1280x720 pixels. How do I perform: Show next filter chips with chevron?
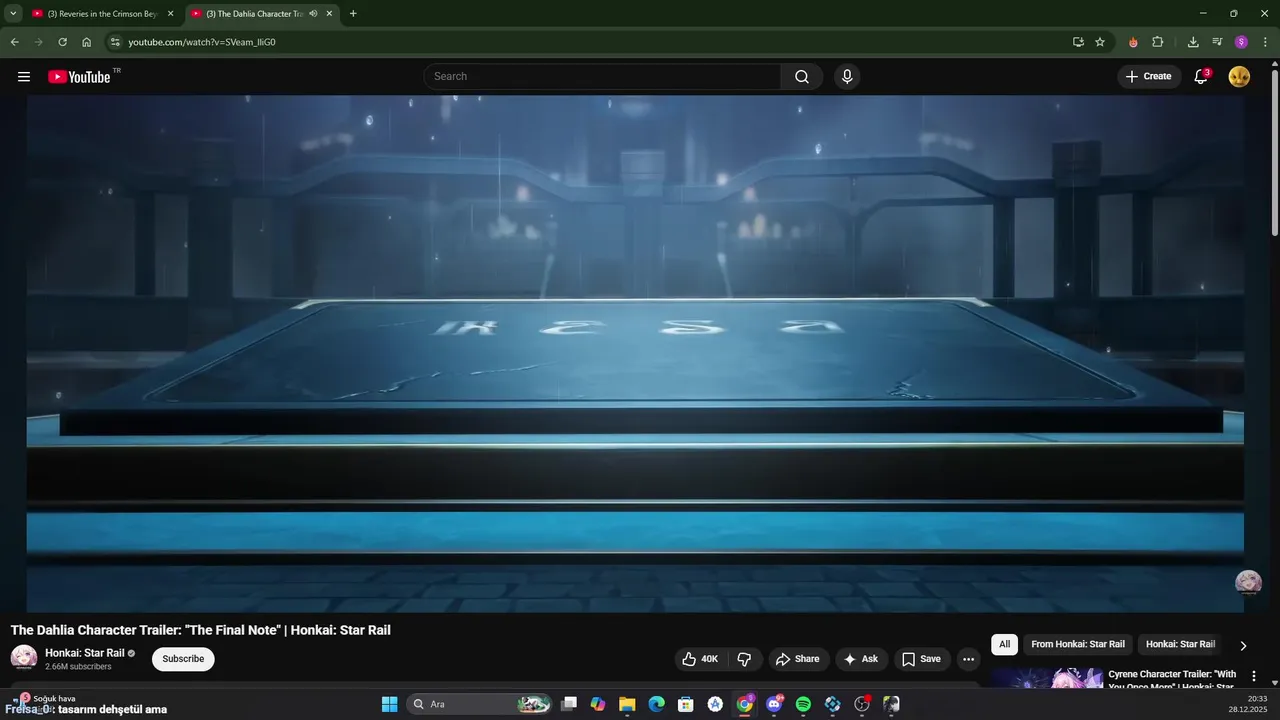click(x=1243, y=646)
